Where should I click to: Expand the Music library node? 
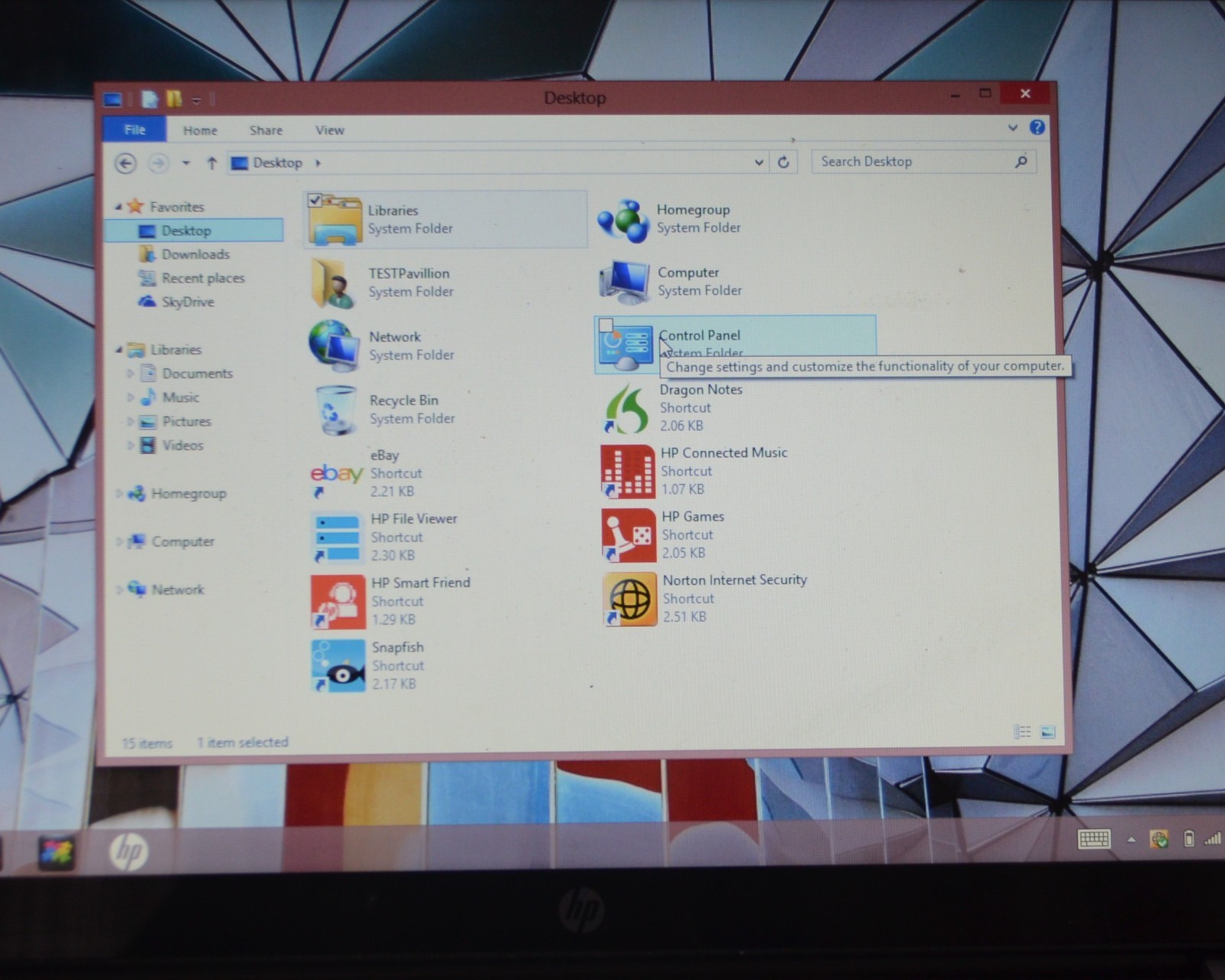coord(130,397)
